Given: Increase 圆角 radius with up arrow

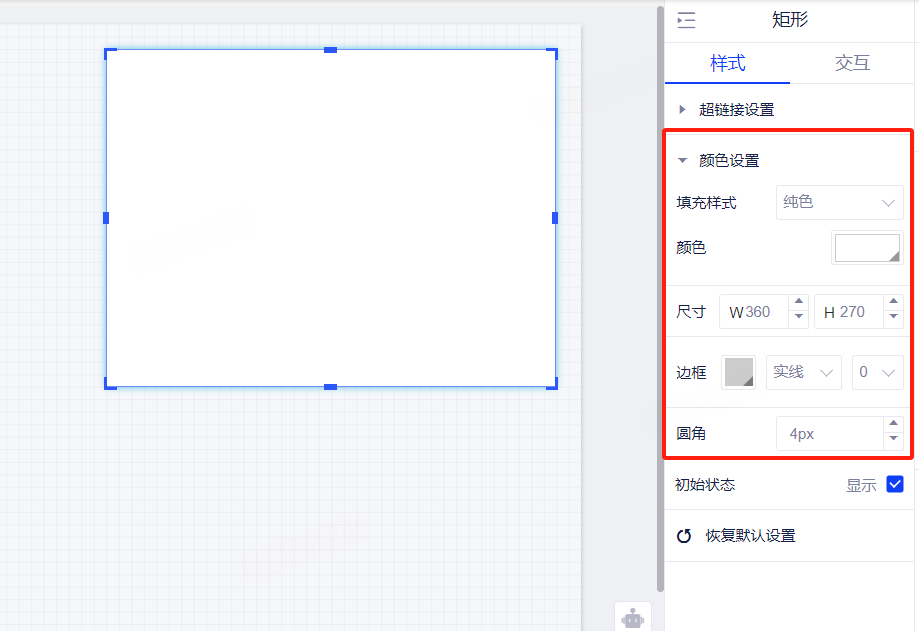Looking at the screenshot, I should (893, 426).
